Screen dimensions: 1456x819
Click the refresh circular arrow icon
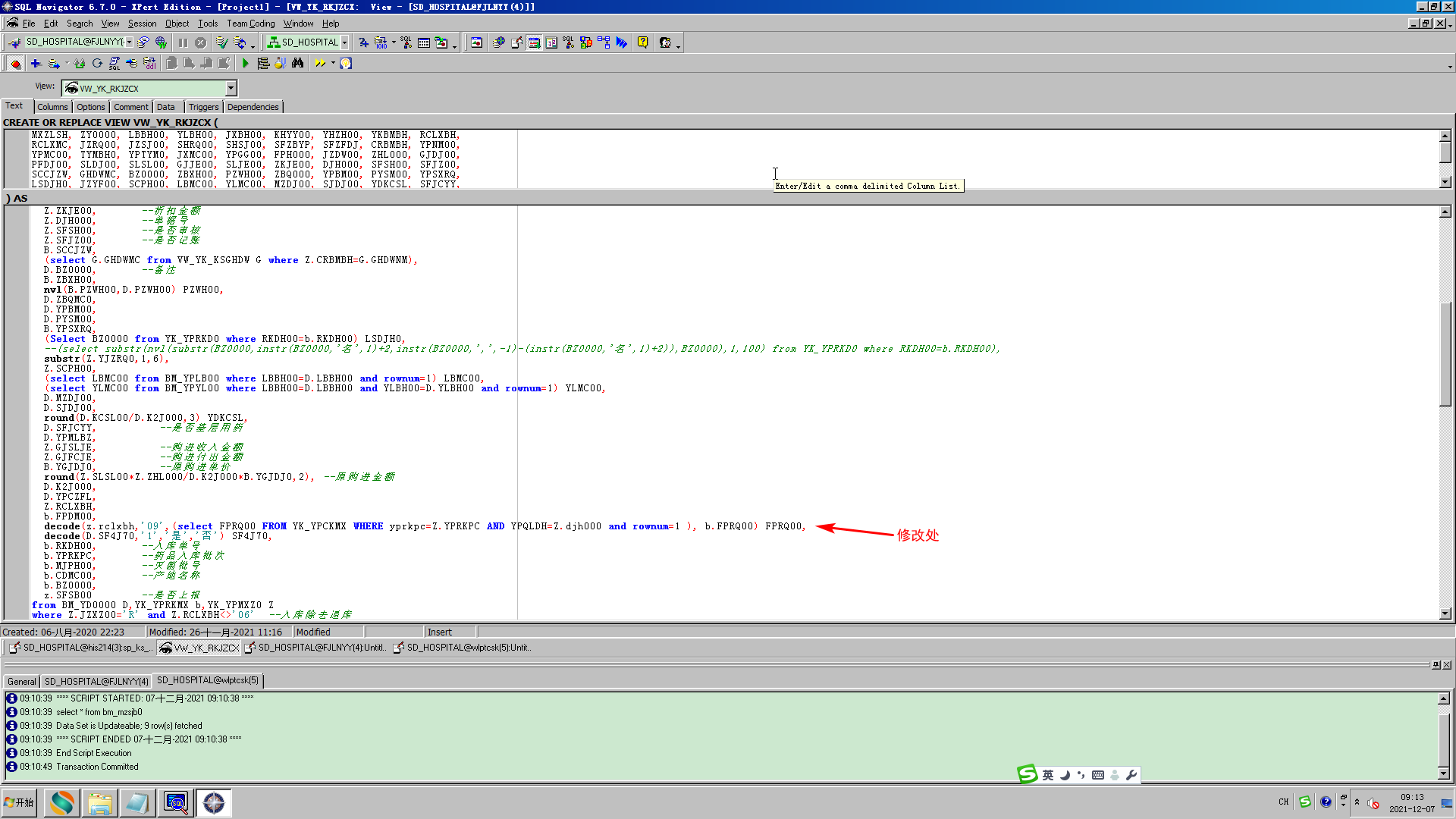pyautogui.click(x=97, y=64)
